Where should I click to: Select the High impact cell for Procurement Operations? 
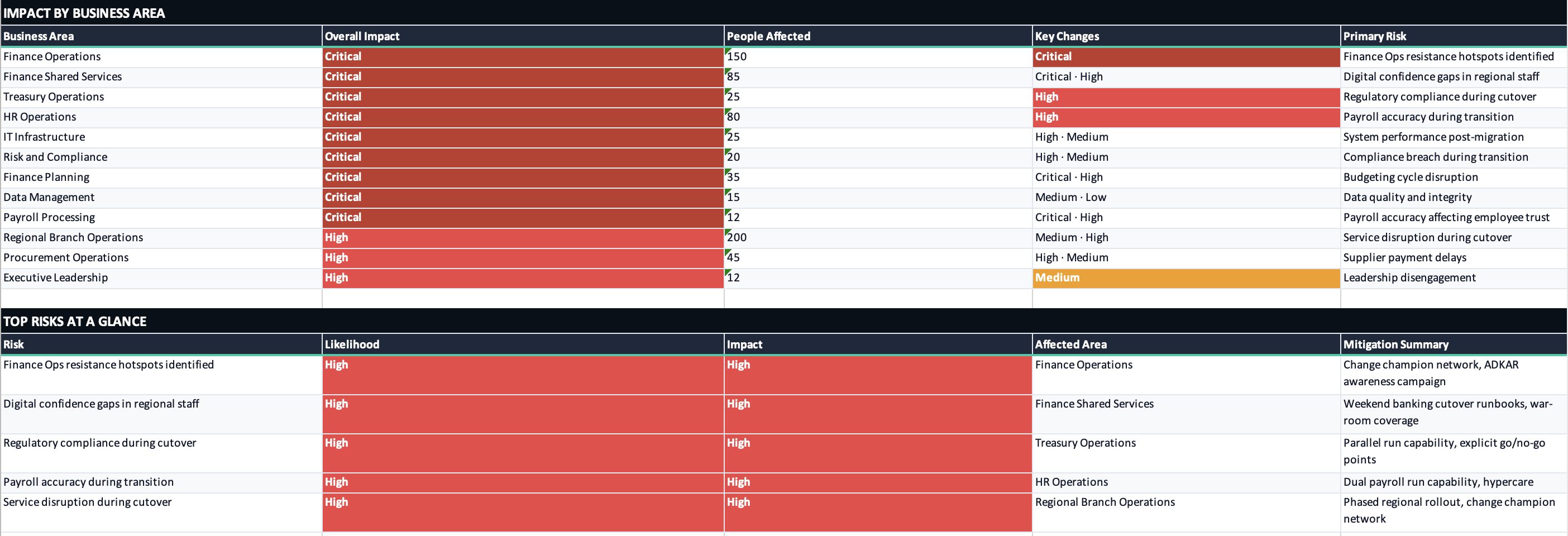point(523,257)
